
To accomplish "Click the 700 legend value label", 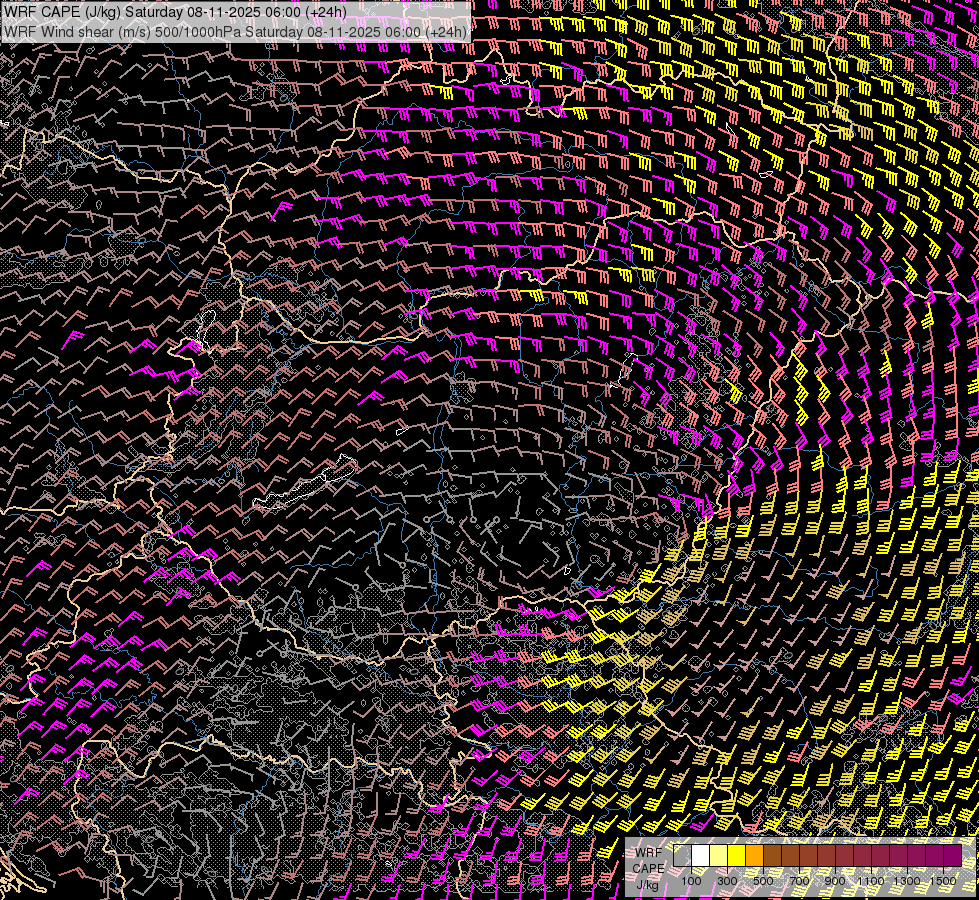I will [799, 881].
